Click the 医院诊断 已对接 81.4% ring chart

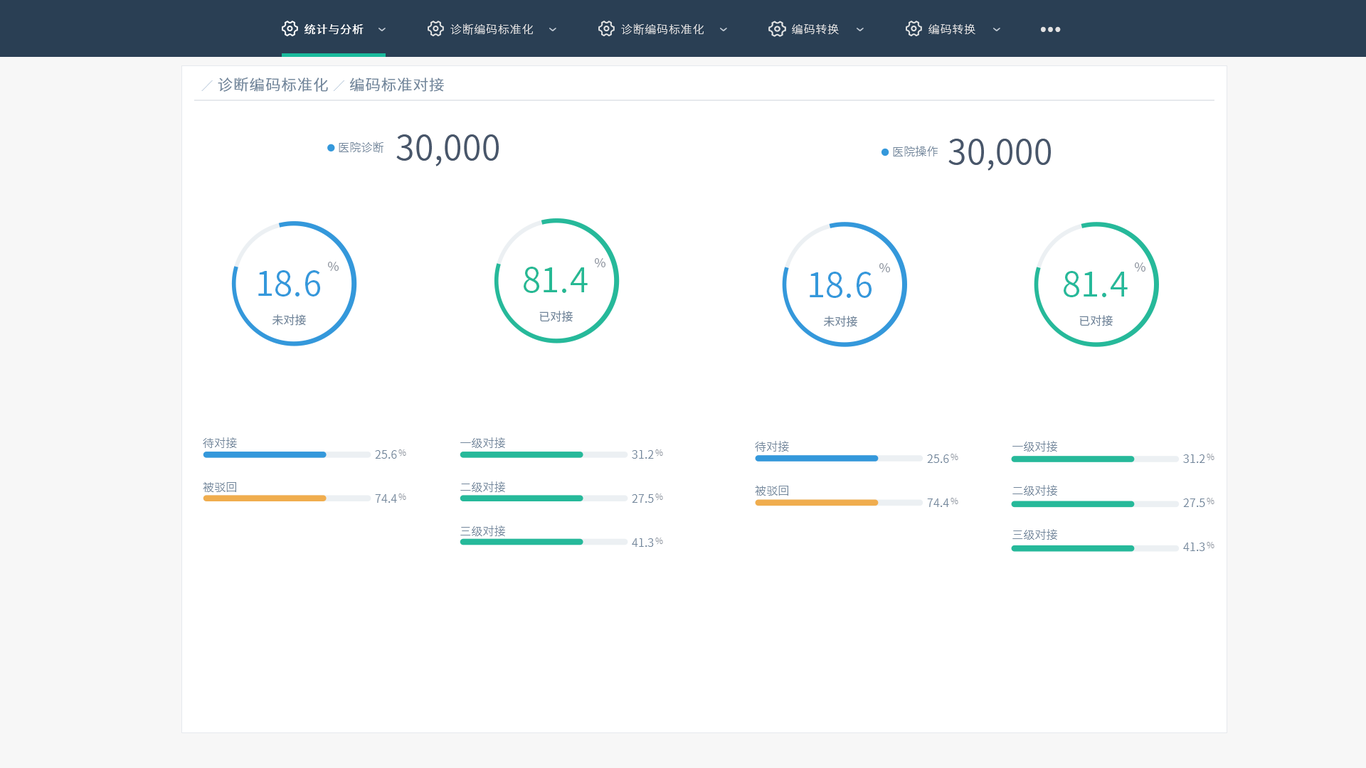(557, 281)
